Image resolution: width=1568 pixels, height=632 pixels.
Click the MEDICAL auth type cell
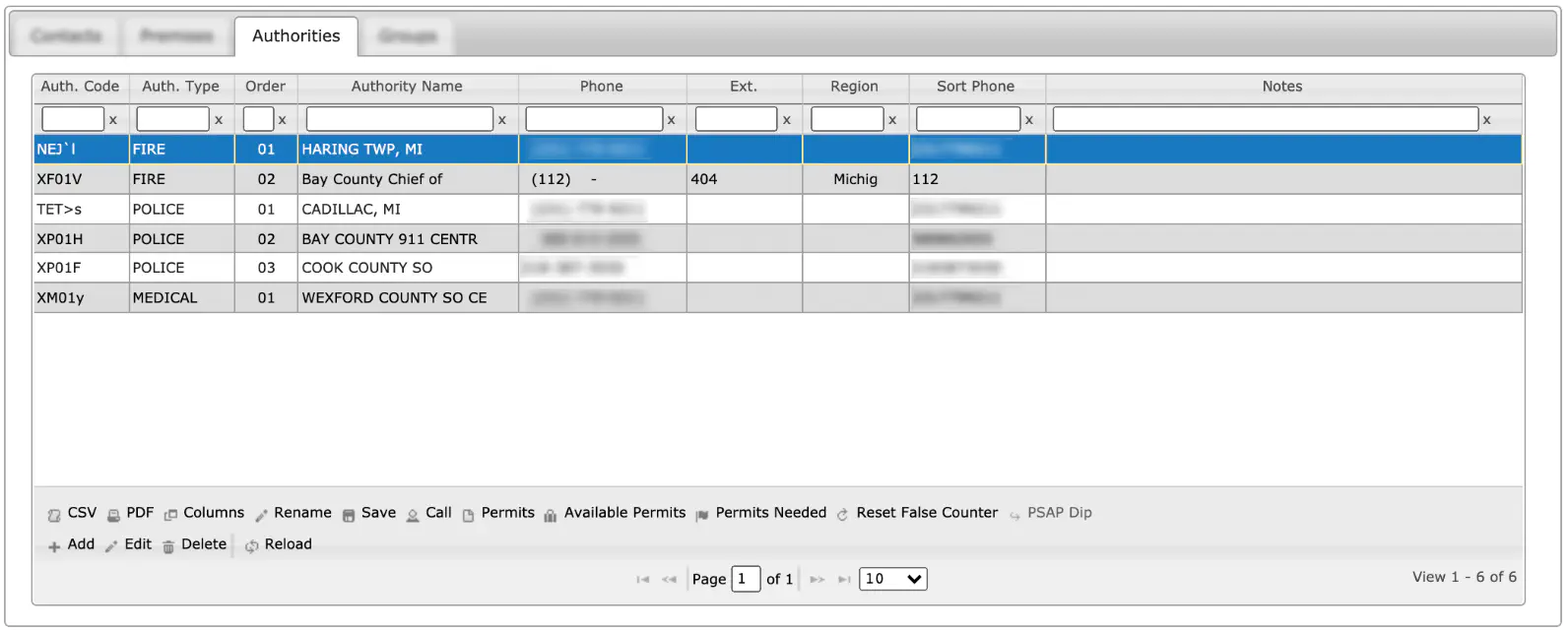(182, 297)
